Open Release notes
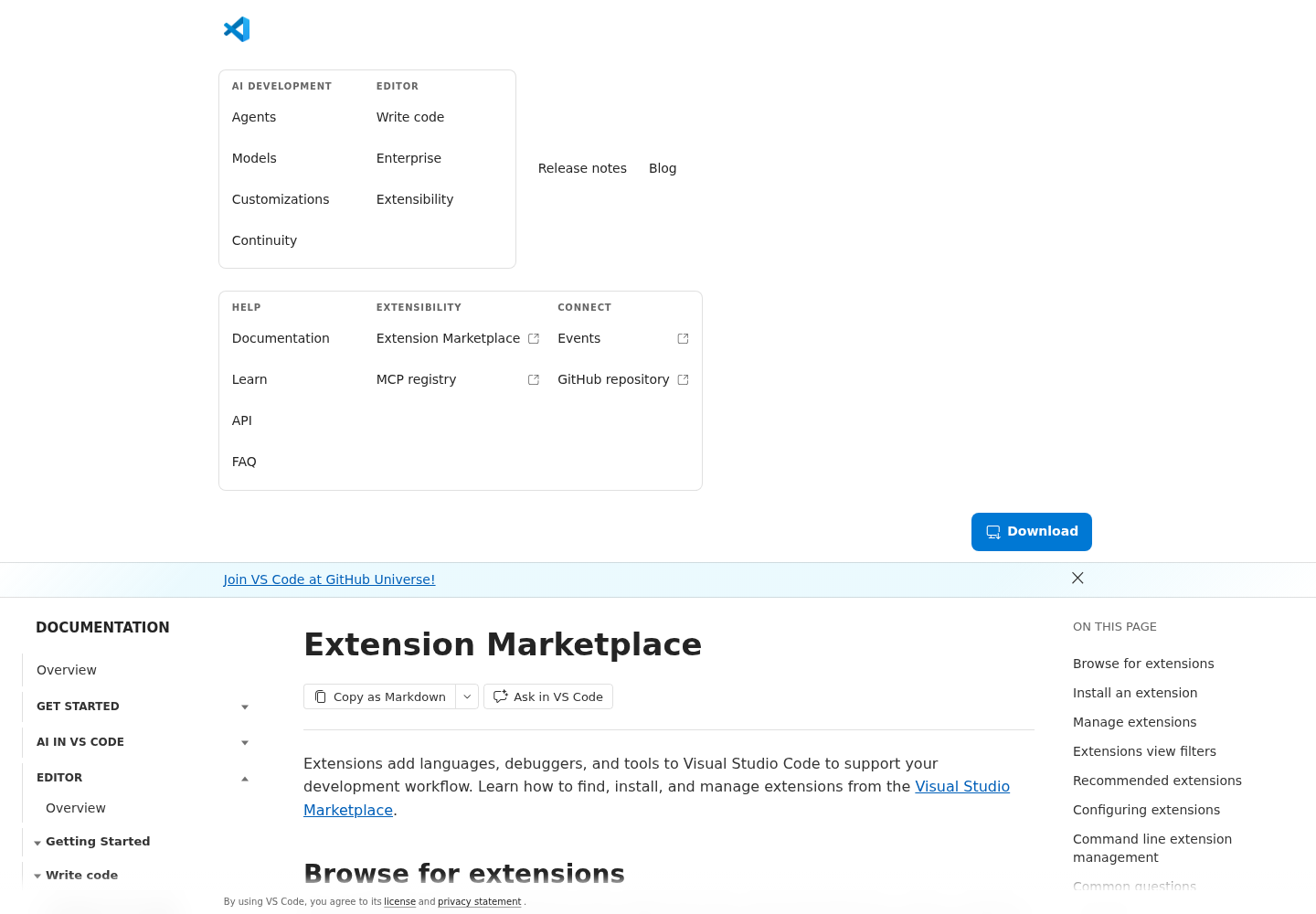 coord(582,168)
